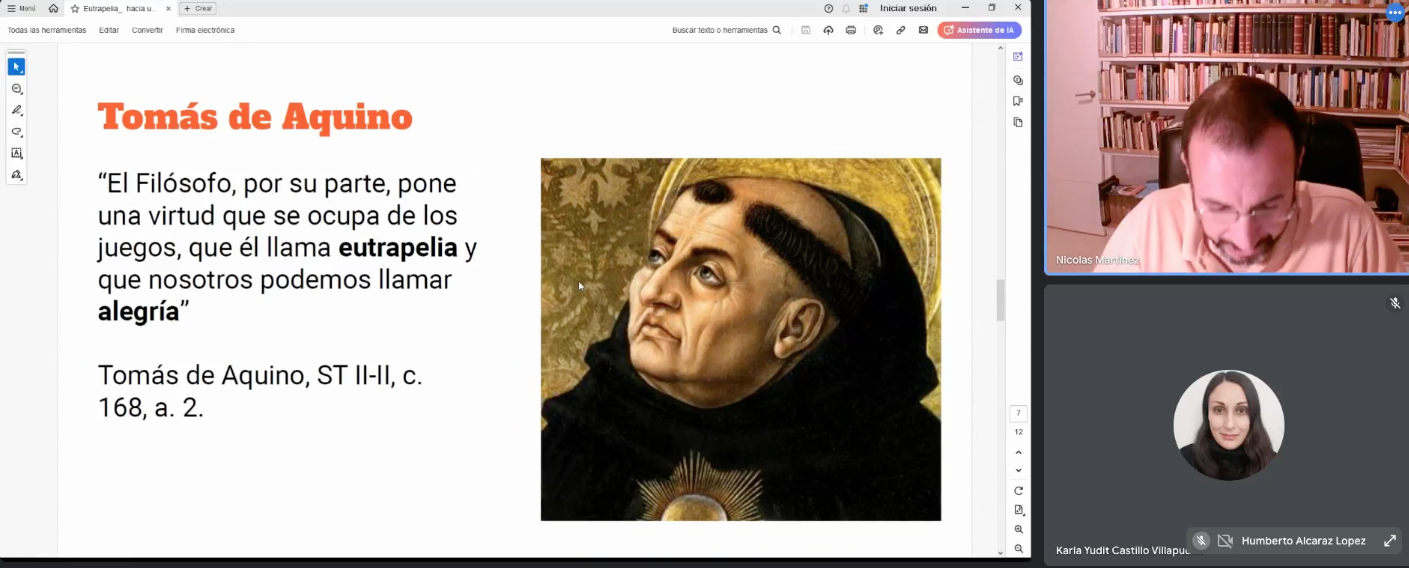Viewport: 1409px width, 568px height.
Task: Open the Convertir menu
Action: coord(147,30)
